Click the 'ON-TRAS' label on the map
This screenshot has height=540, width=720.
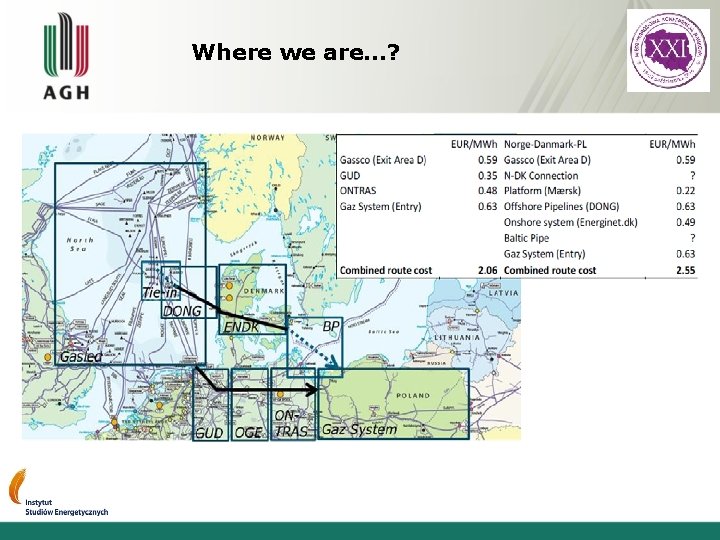[x=292, y=424]
